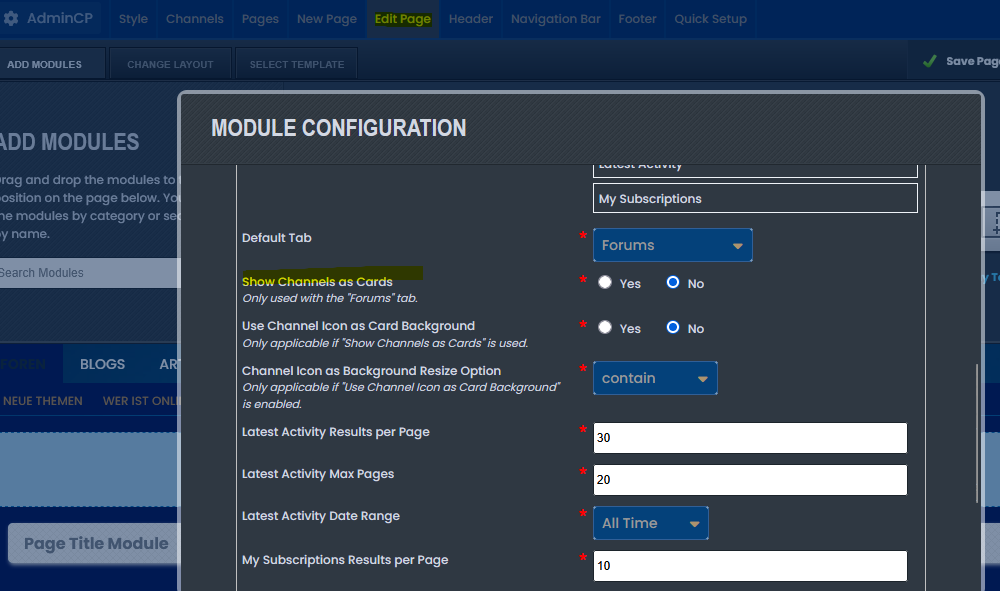Click the Default Tab label
The height and width of the screenshot is (591, 1000).
click(x=277, y=238)
